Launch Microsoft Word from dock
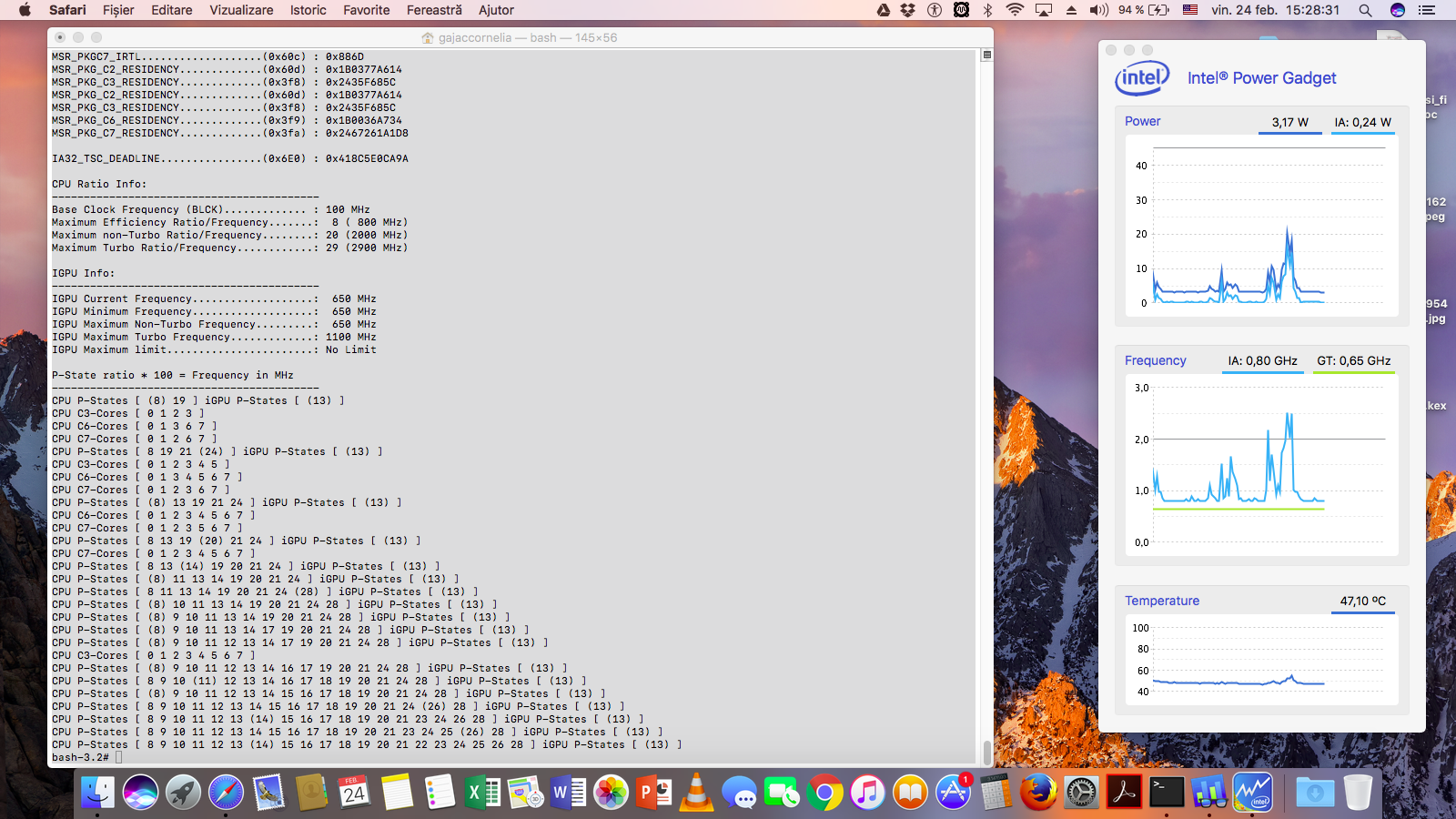The width and height of the screenshot is (1456, 819). pos(568,793)
